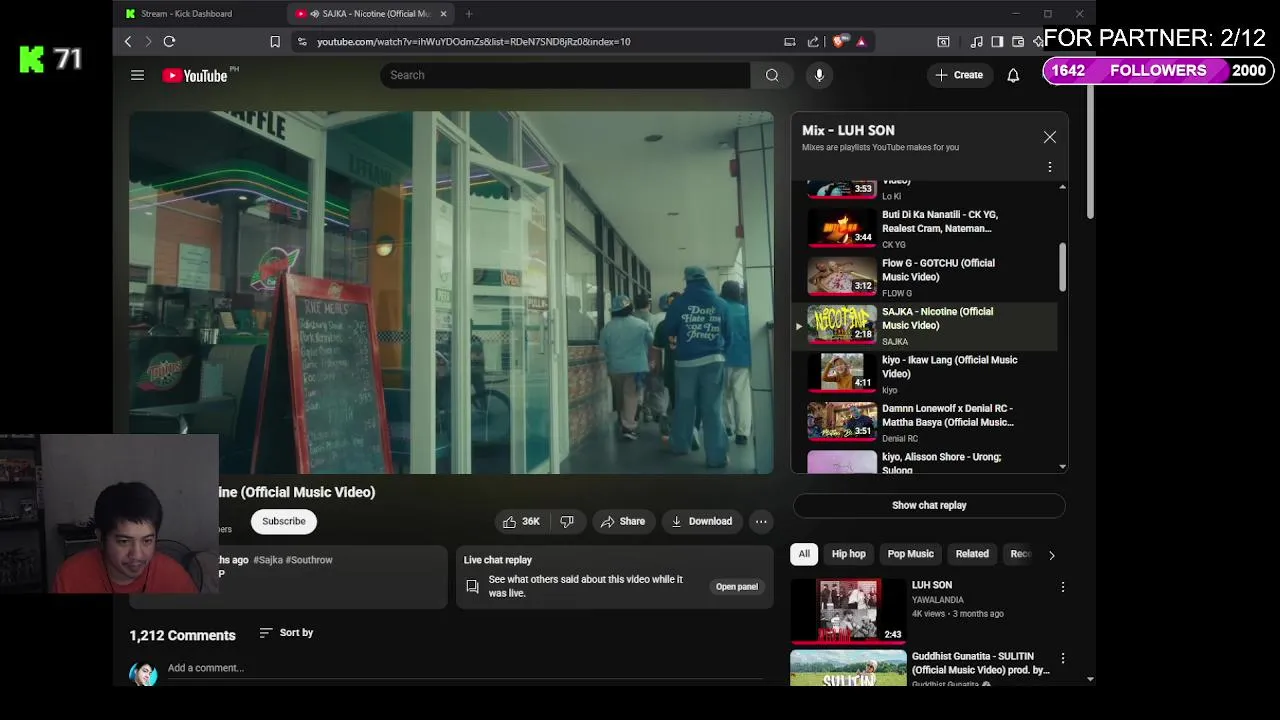
Task: Open site settings icon in address bar
Action: [x=302, y=41]
